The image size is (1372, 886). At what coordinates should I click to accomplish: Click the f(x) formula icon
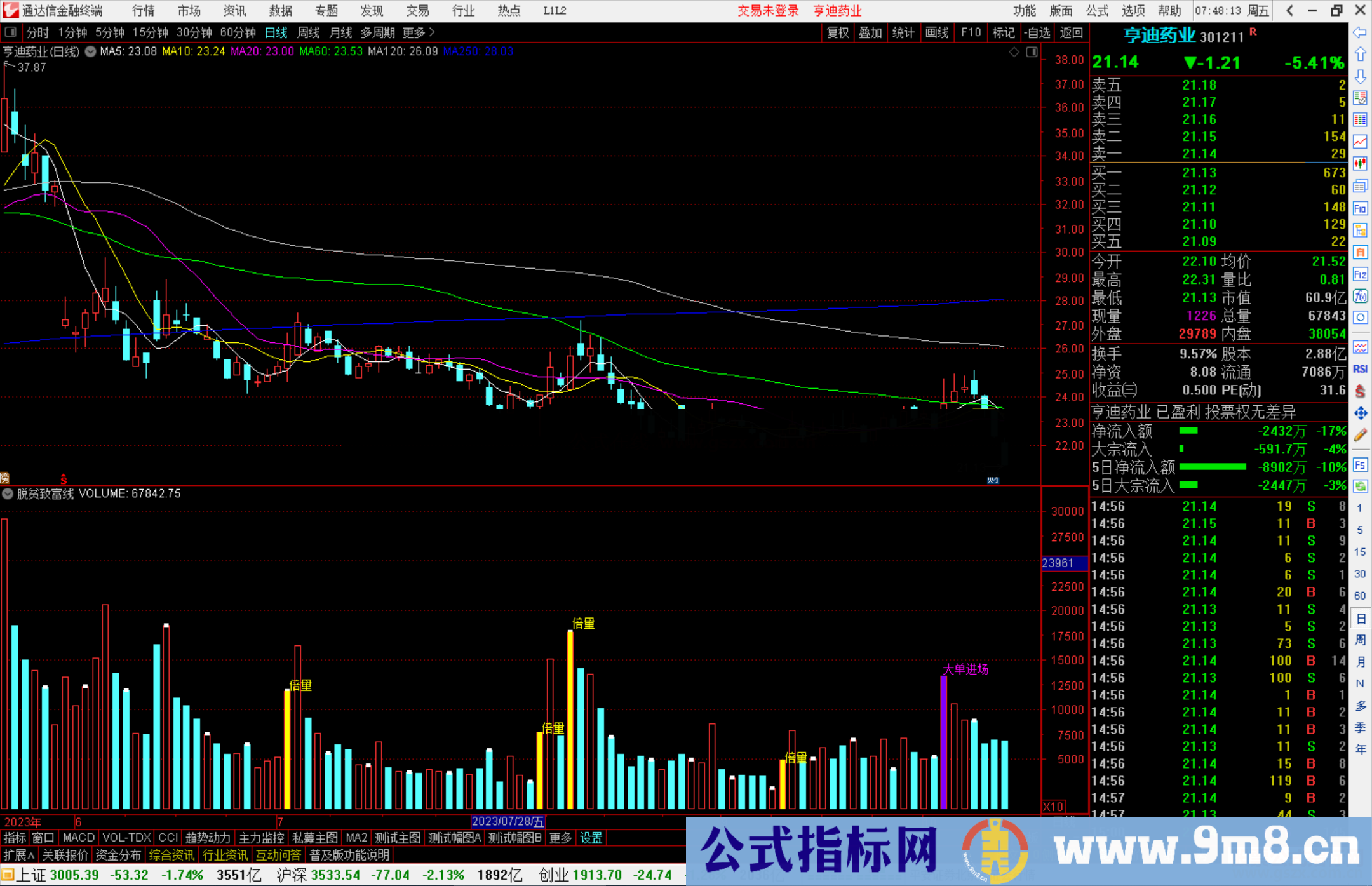pyautogui.click(x=1360, y=296)
